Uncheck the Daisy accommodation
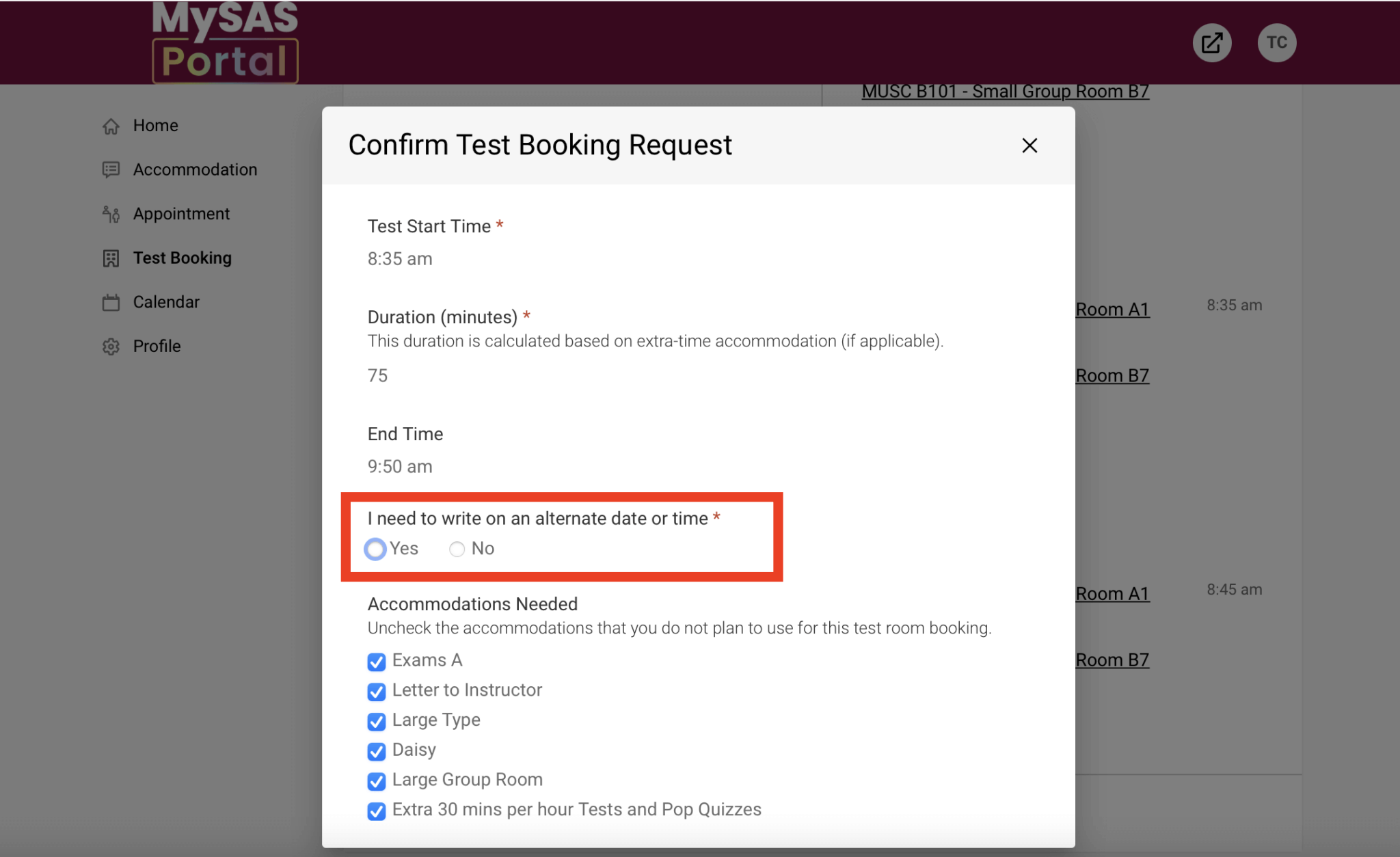 377,752
